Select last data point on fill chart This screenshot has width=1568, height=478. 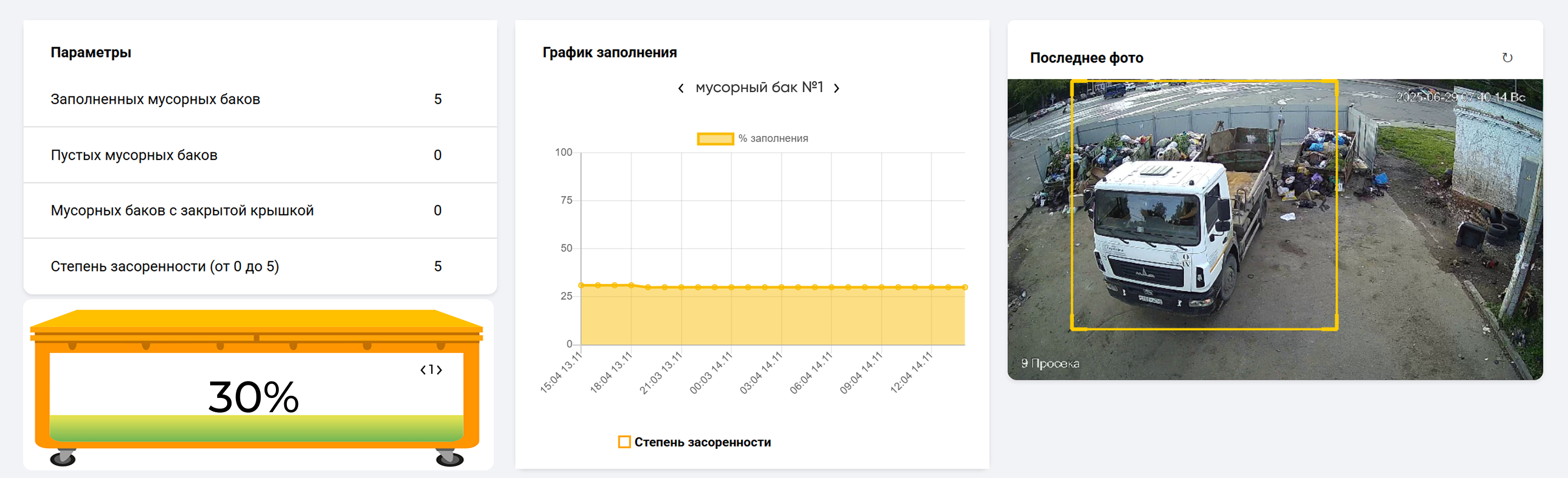[965, 287]
